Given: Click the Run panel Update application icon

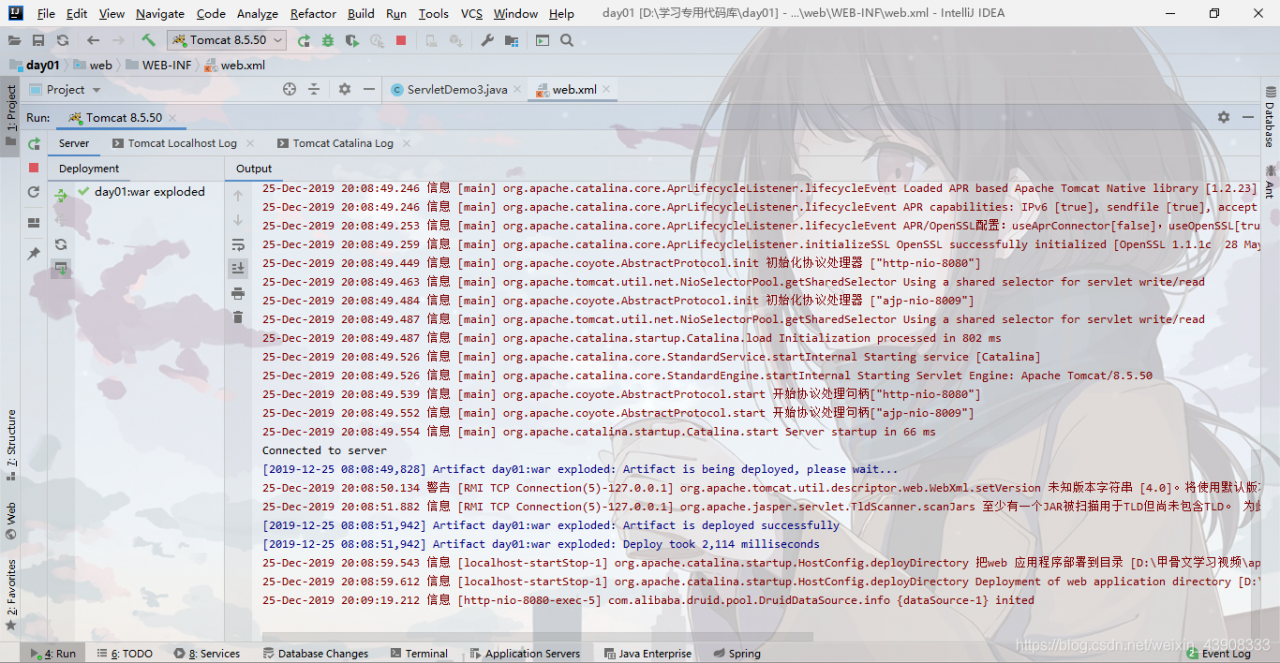Looking at the screenshot, I should click(33, 192).
